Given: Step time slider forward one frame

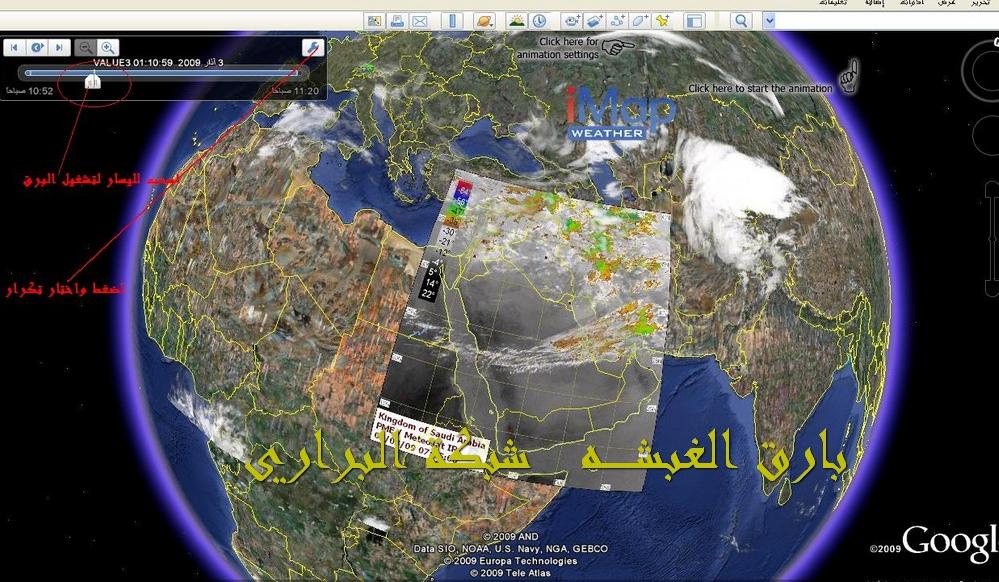Looking at the screenshot, I should tap(59, 47).
